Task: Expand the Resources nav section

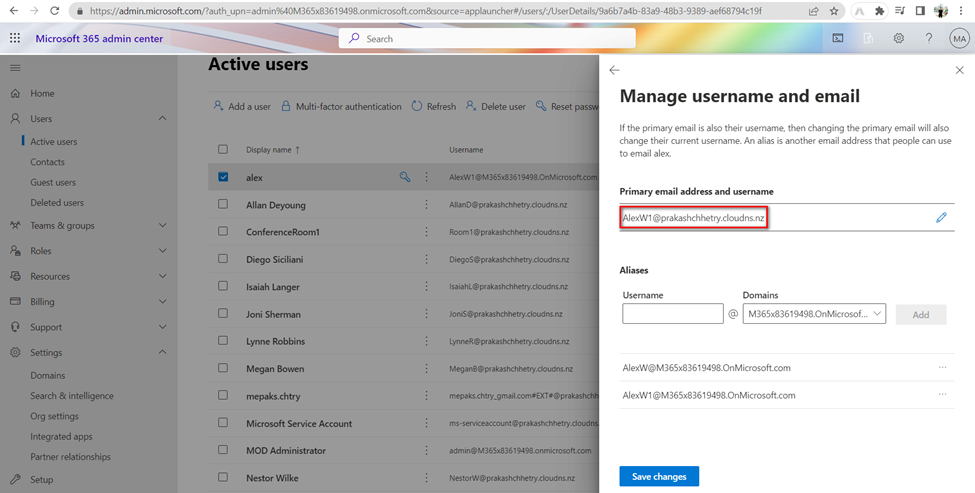Action: pyautogui.click(x=162, y=276)
